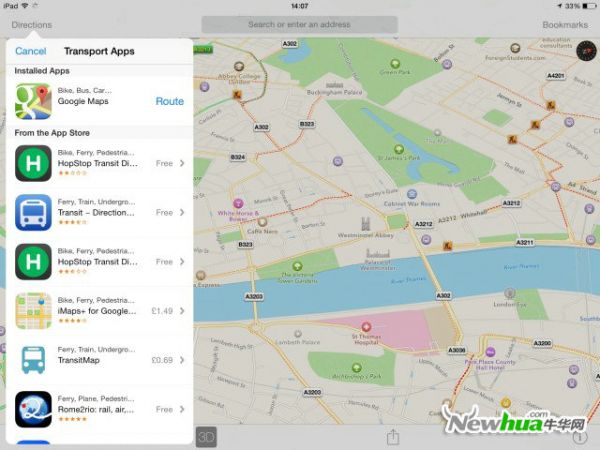Tap the Google Maps app icon
Image resolution: width=600 pixels, height=450 pixels.
33,101
